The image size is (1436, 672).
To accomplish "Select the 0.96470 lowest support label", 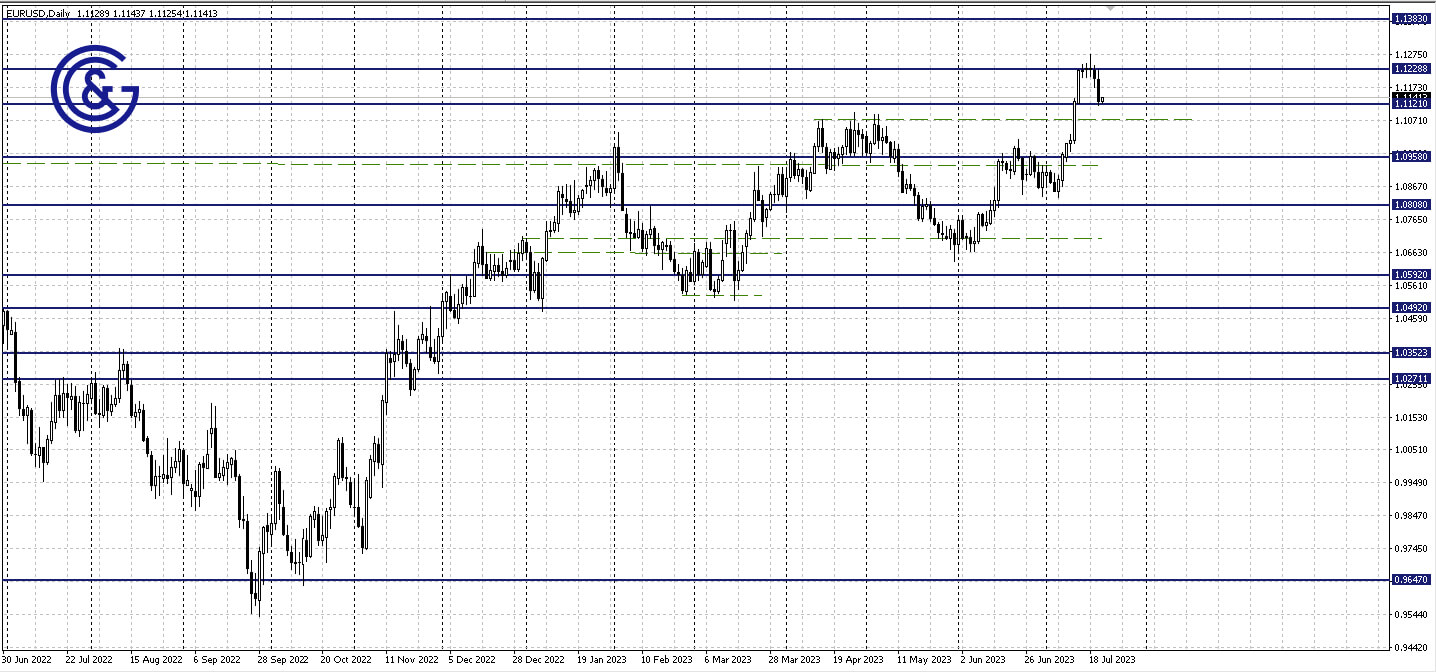I will 1411,580.
